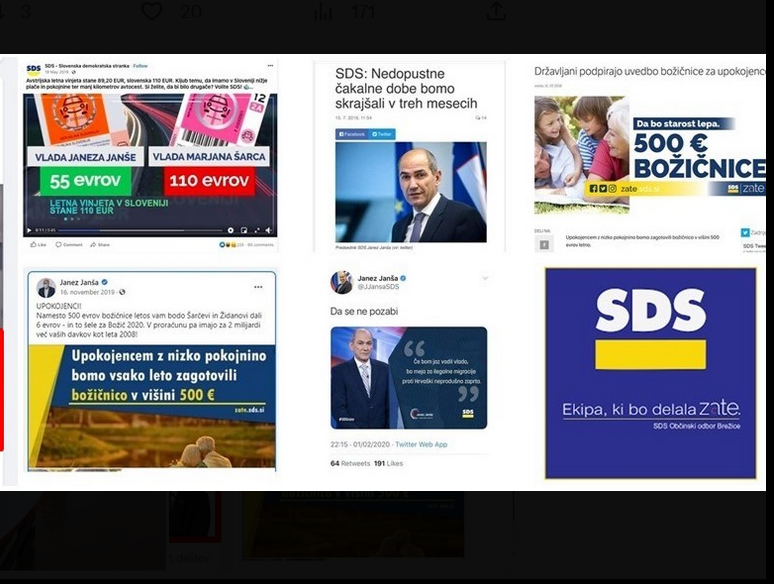Open photo of SDS president at flags
Image resolution: width=774 pixels, height=584 pixels.
(411, 192)
